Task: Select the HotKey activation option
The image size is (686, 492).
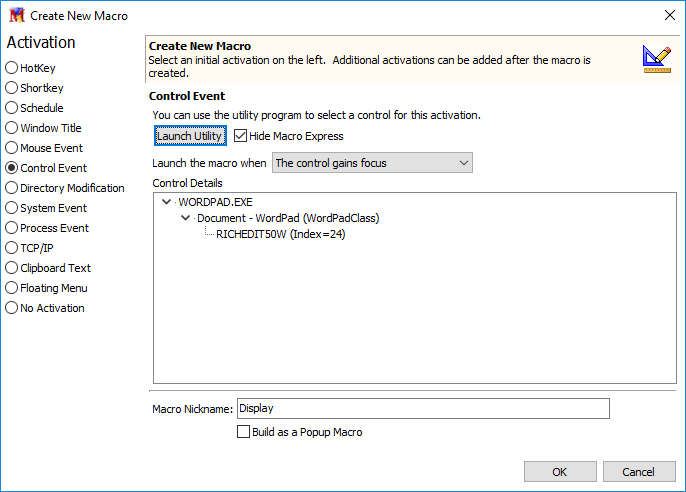Action: (x=31, y=68)
